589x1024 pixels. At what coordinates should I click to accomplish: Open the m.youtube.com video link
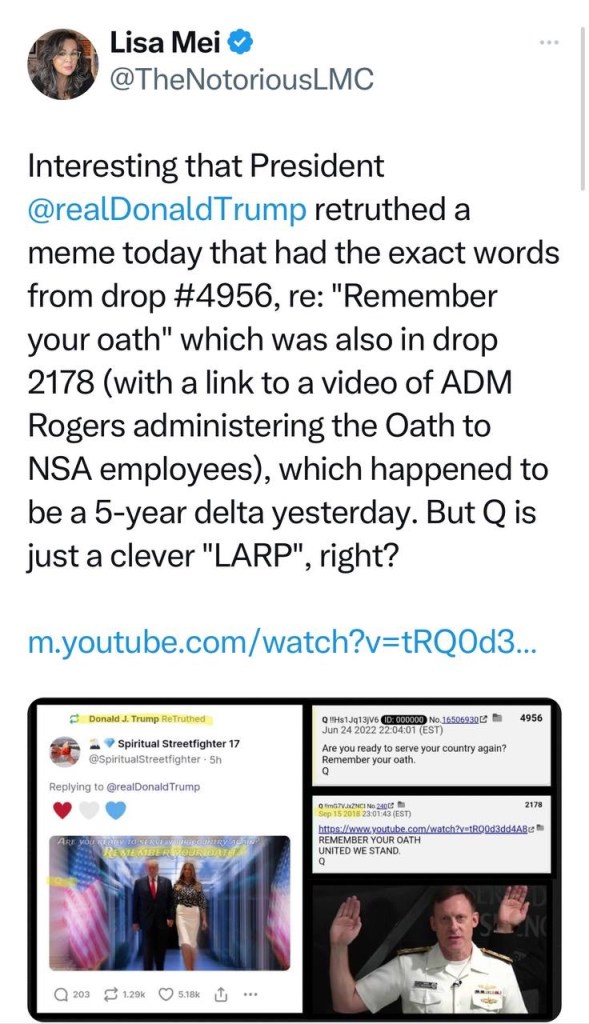click(x=282, y=642)
